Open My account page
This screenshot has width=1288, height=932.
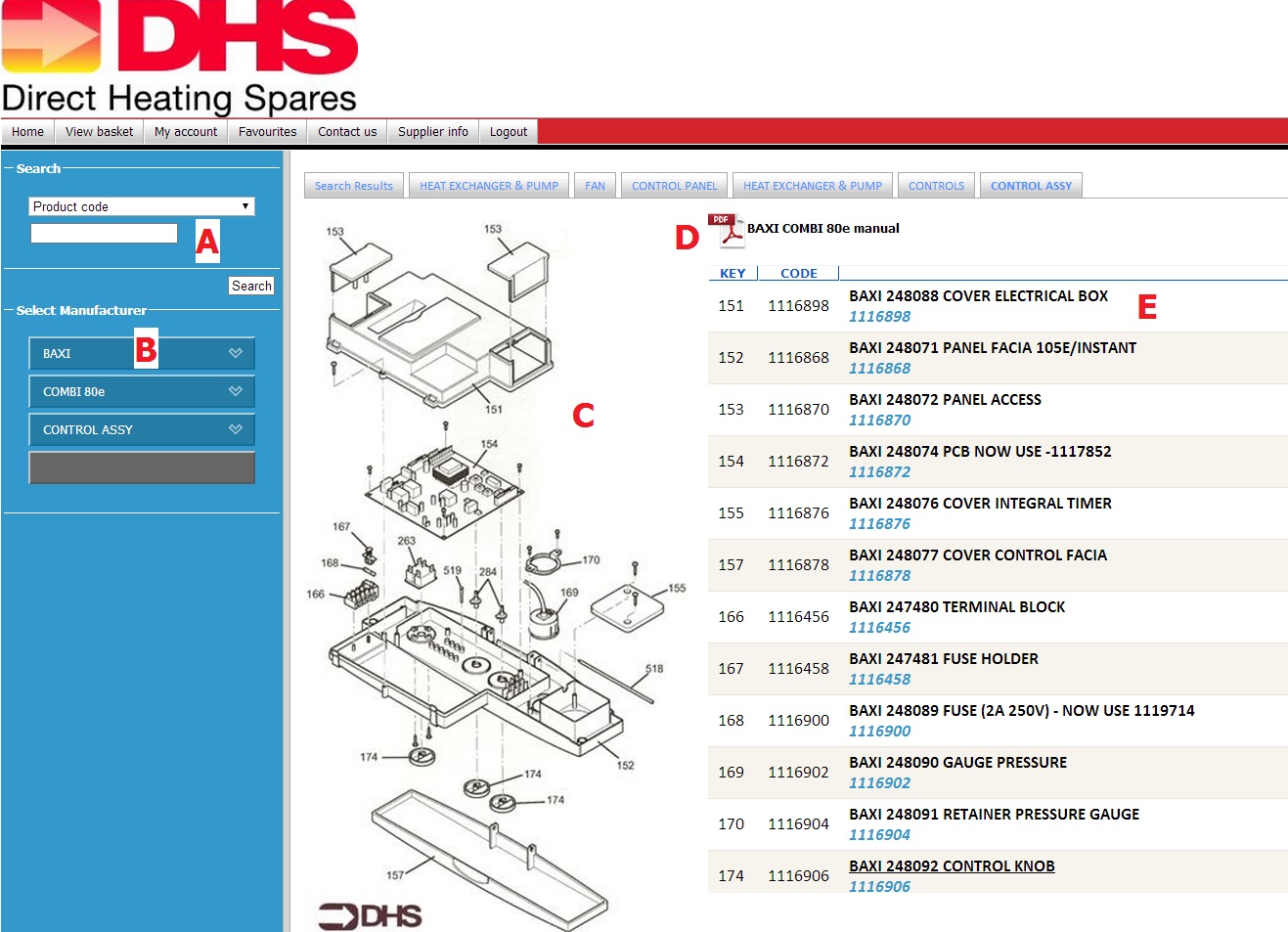186,132
